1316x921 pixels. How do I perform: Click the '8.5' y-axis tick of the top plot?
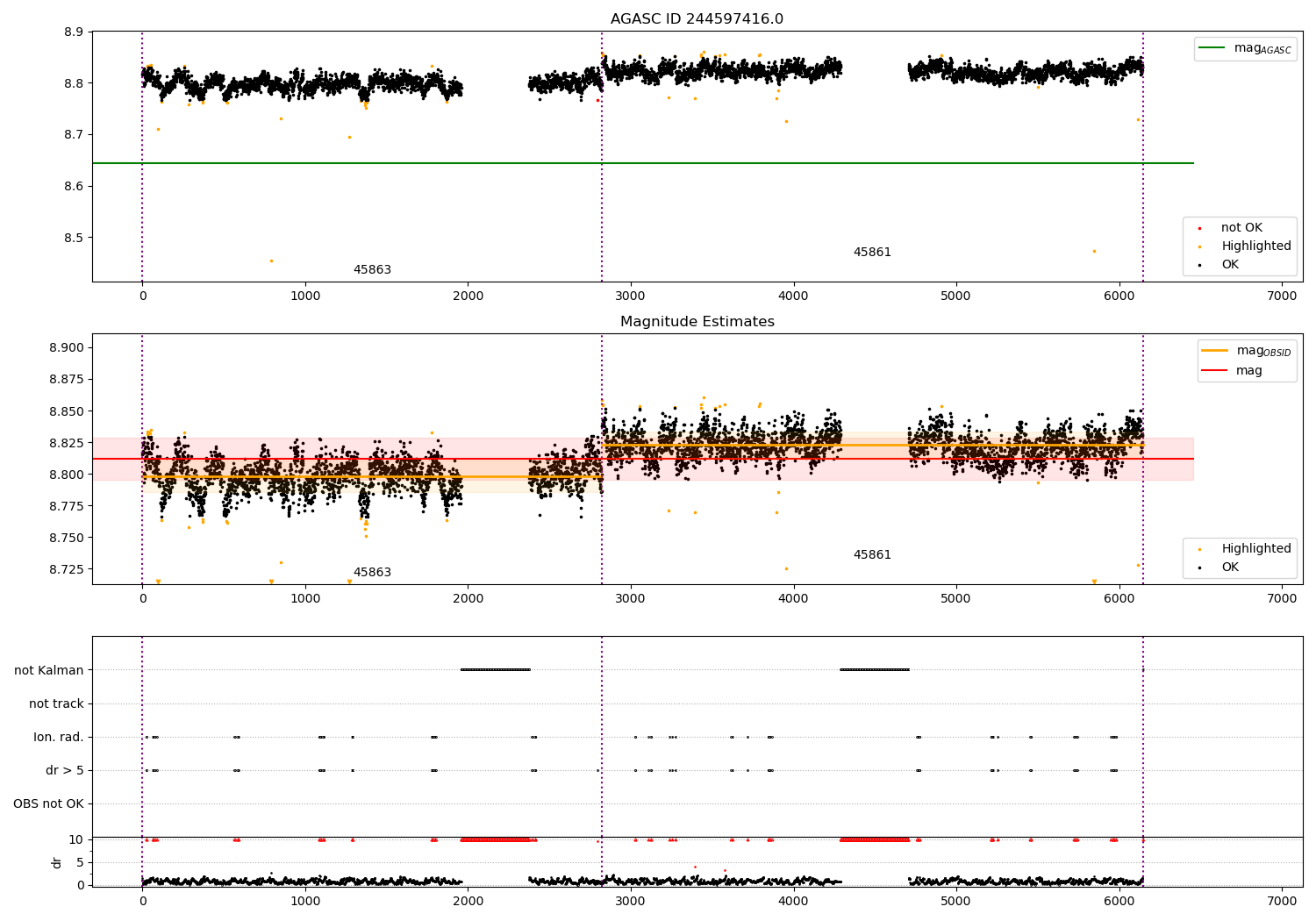click(x=75, y=238)
